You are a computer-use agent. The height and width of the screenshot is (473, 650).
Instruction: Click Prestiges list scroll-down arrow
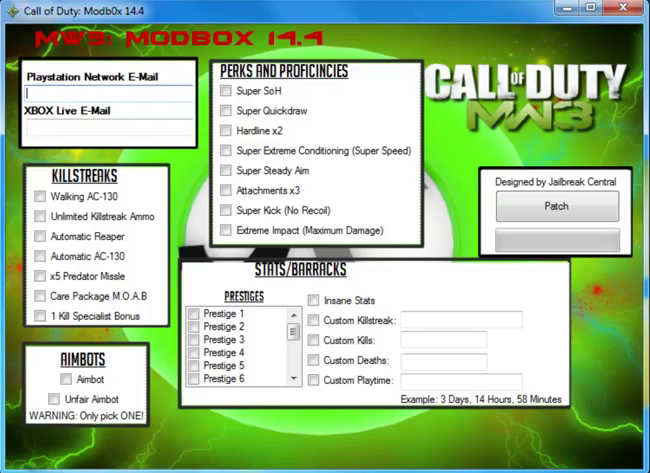coord(294,378)
